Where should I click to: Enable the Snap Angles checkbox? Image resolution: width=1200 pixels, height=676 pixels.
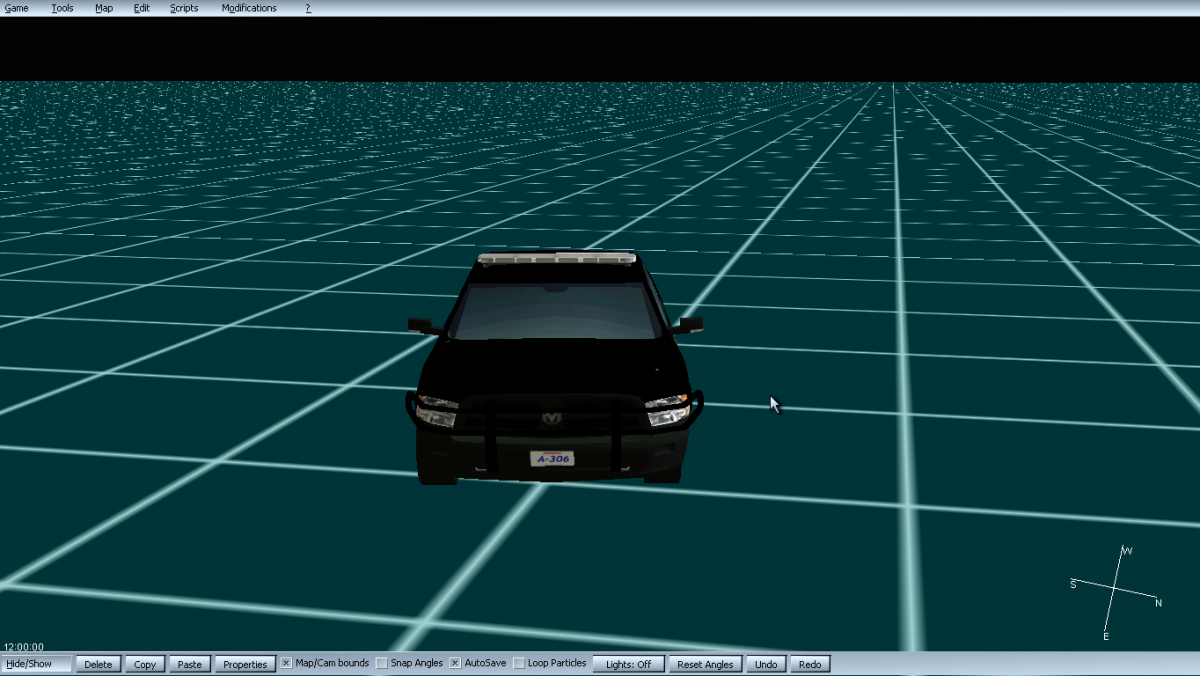click(382, 663)
